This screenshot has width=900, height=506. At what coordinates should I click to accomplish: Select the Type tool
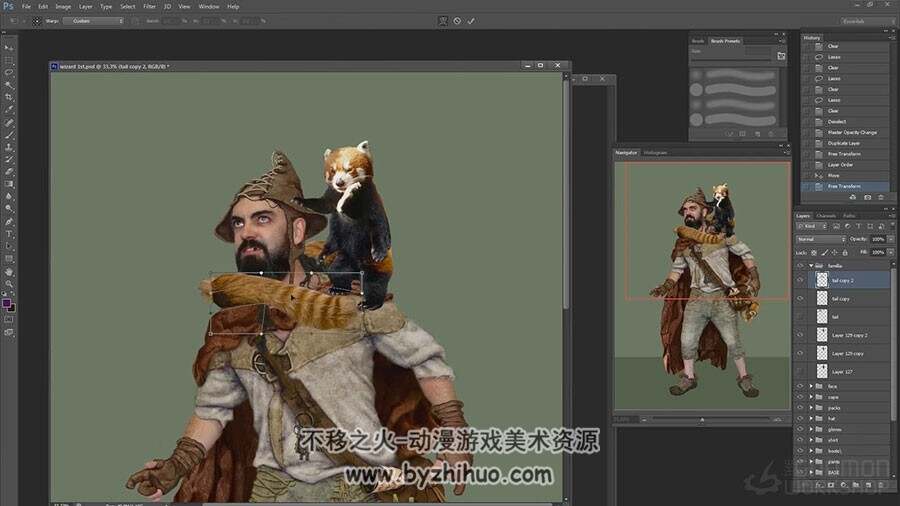click(x=9, y=234)
